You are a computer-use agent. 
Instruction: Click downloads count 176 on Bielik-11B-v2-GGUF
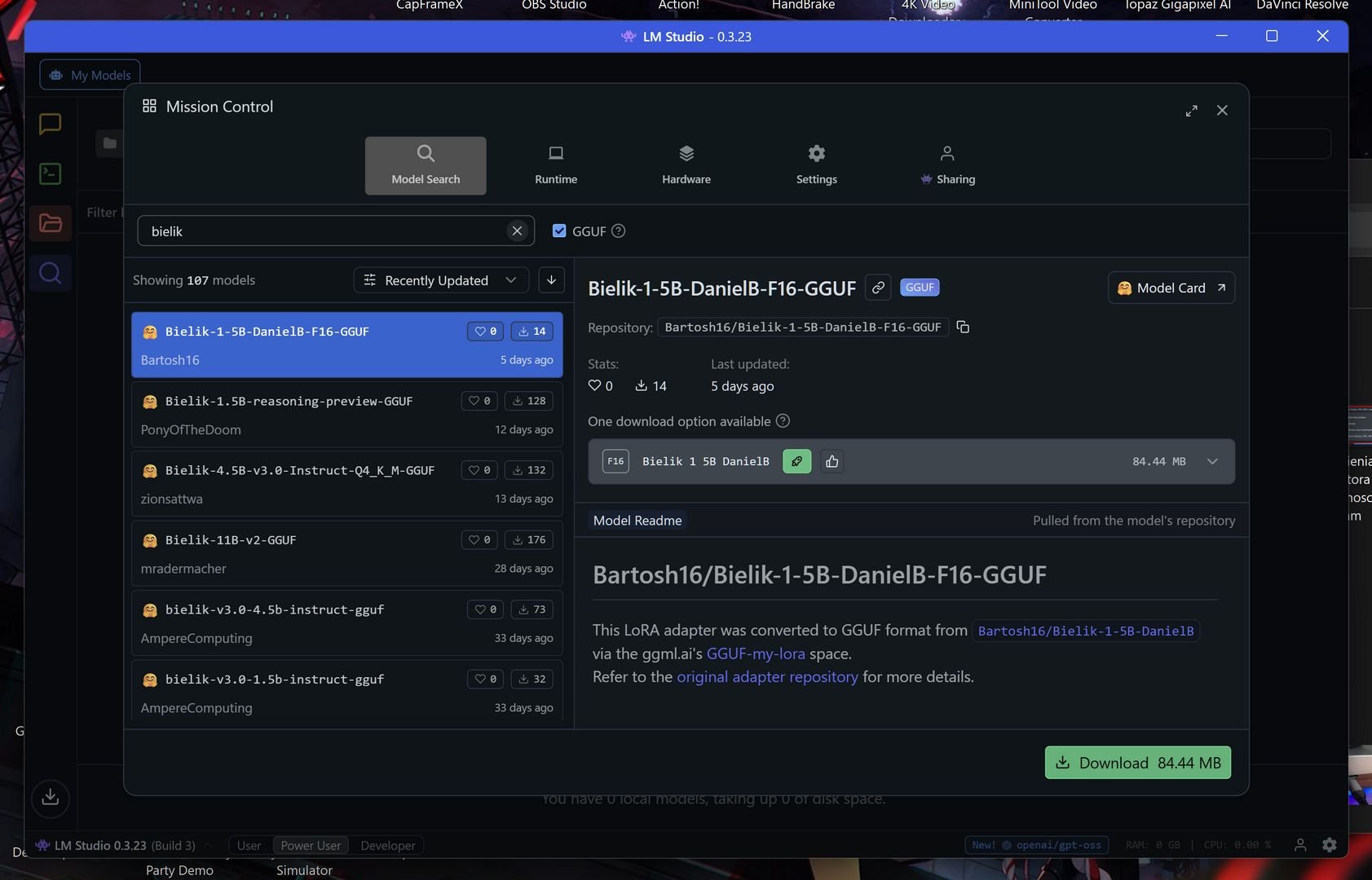529,539
